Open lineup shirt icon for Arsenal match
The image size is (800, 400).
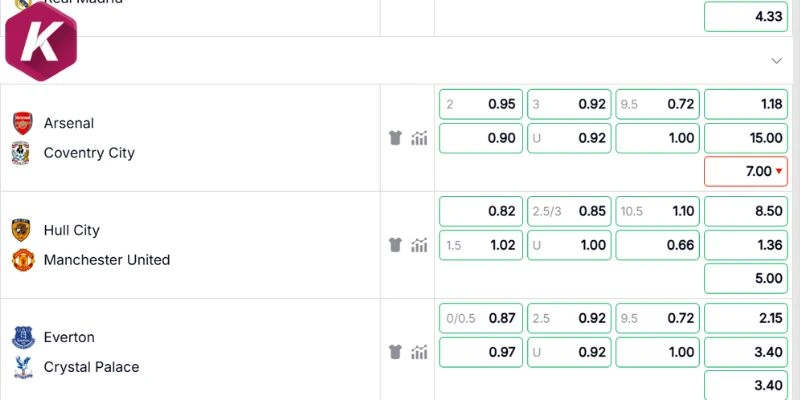395,138
